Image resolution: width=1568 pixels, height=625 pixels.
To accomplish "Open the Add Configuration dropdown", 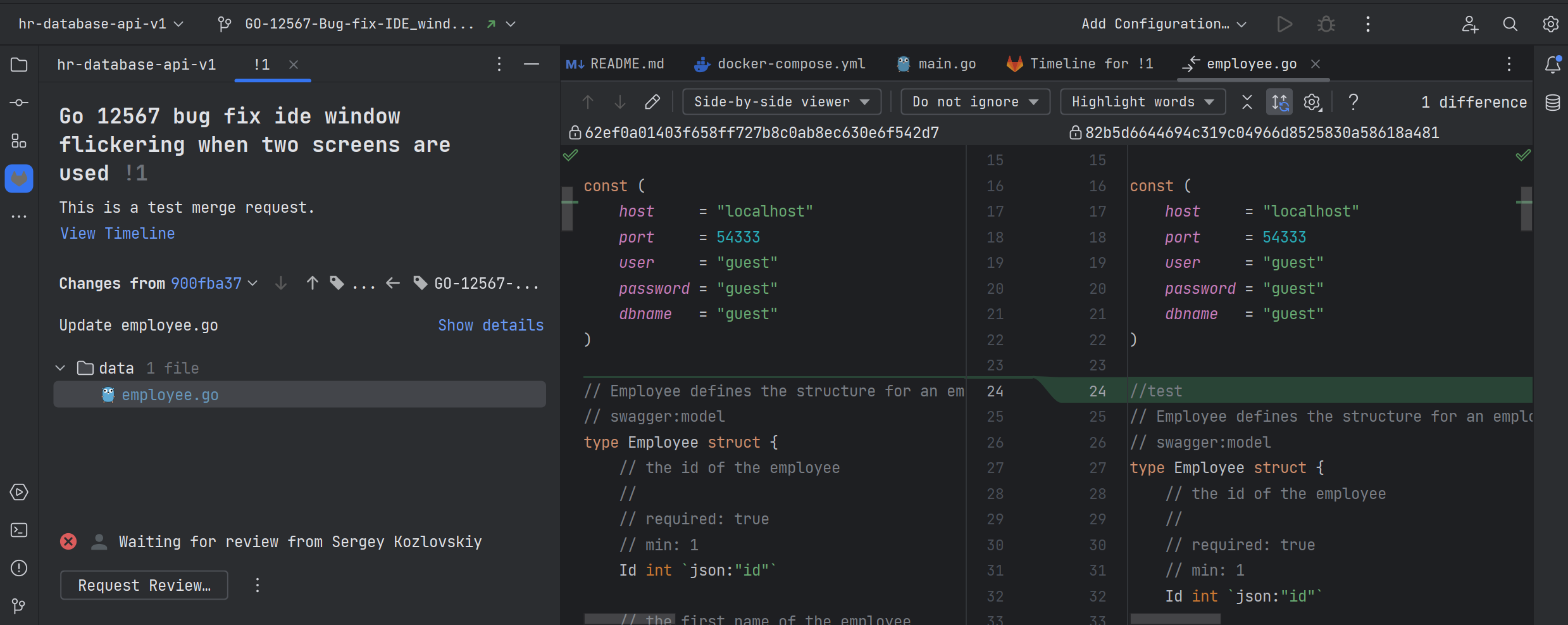I will [1163, 24].
